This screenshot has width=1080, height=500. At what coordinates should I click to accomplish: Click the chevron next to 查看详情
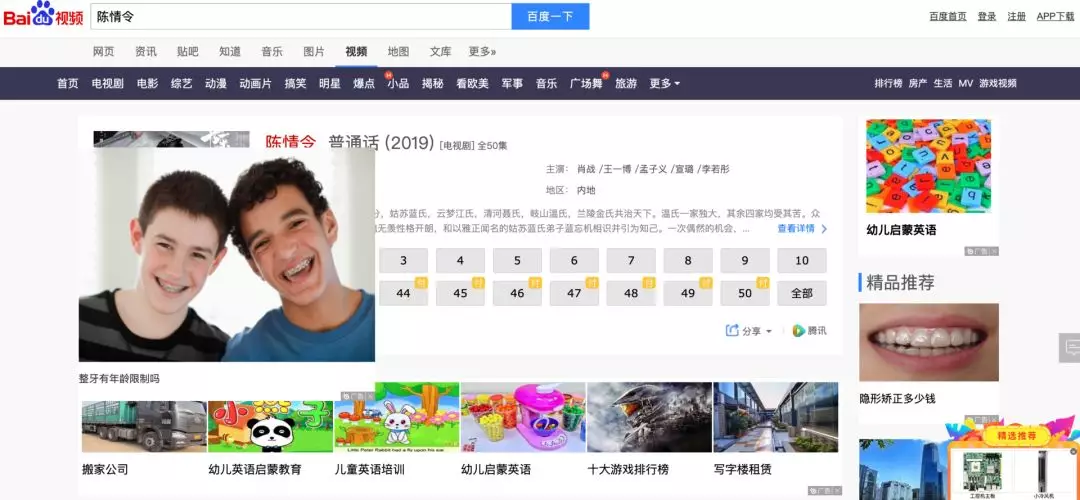pos(824,229)
